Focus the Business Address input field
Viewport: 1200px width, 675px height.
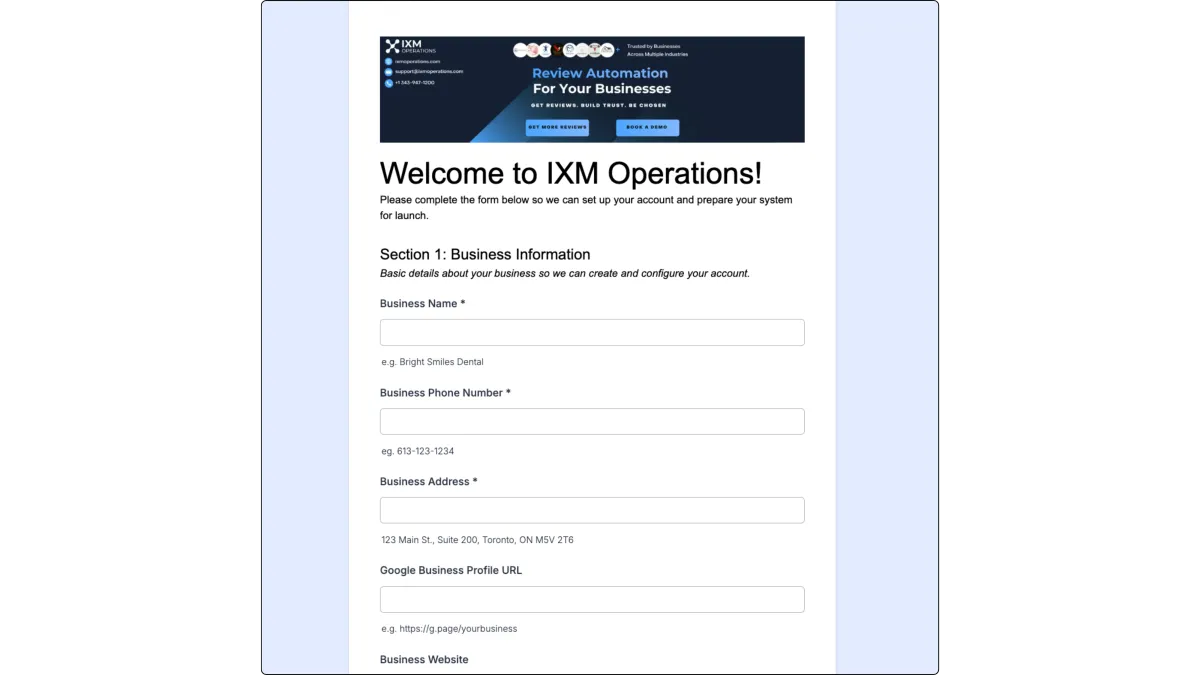(x=592, y=510)
